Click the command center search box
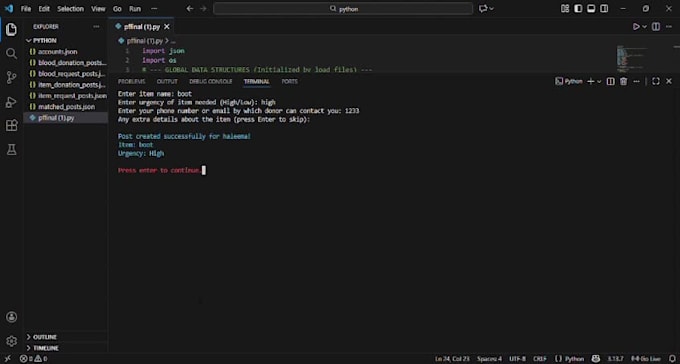The height and width of the screenshot is (364, 680). coord(343,9)
